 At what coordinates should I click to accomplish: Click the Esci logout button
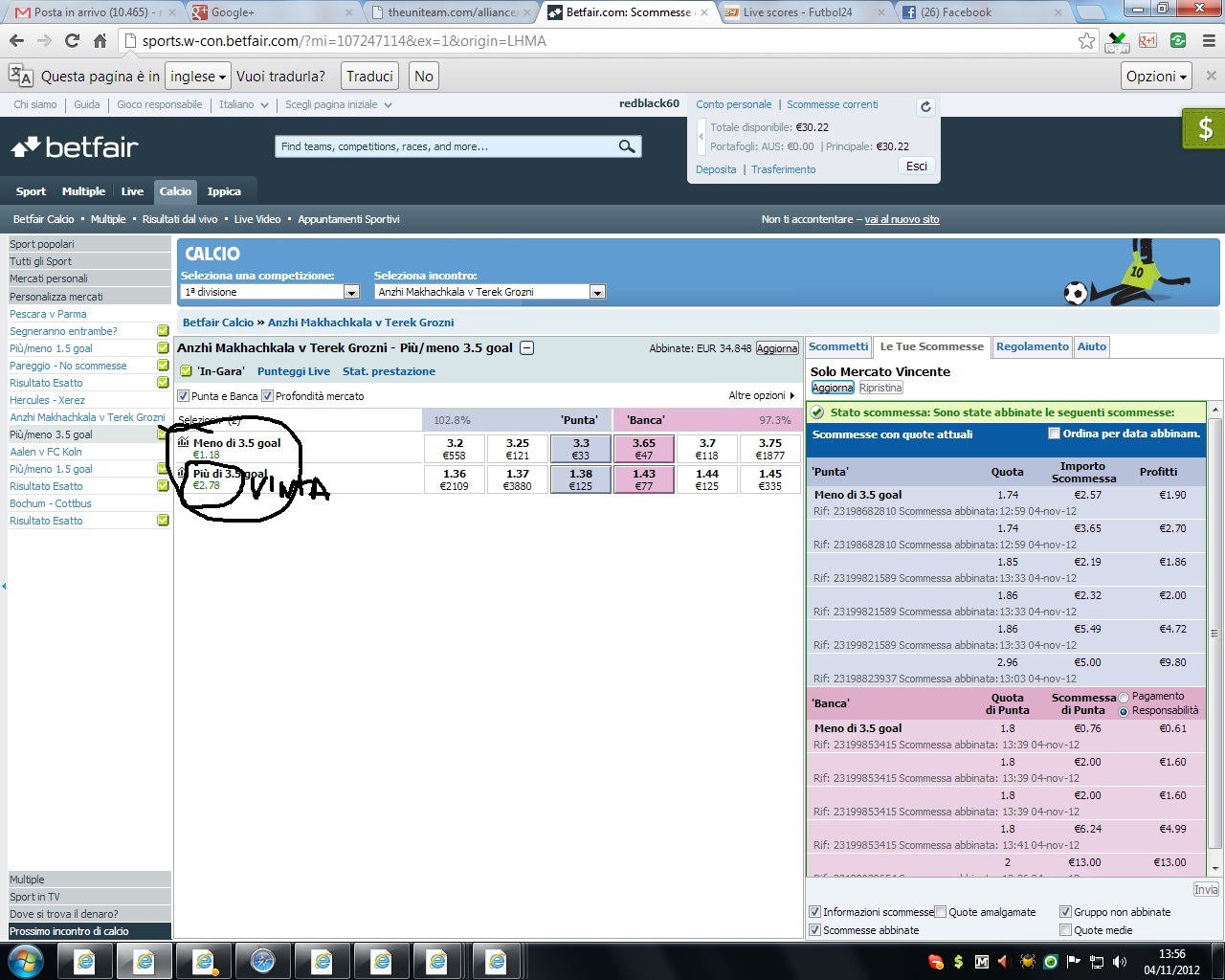(x=916, y=167)
